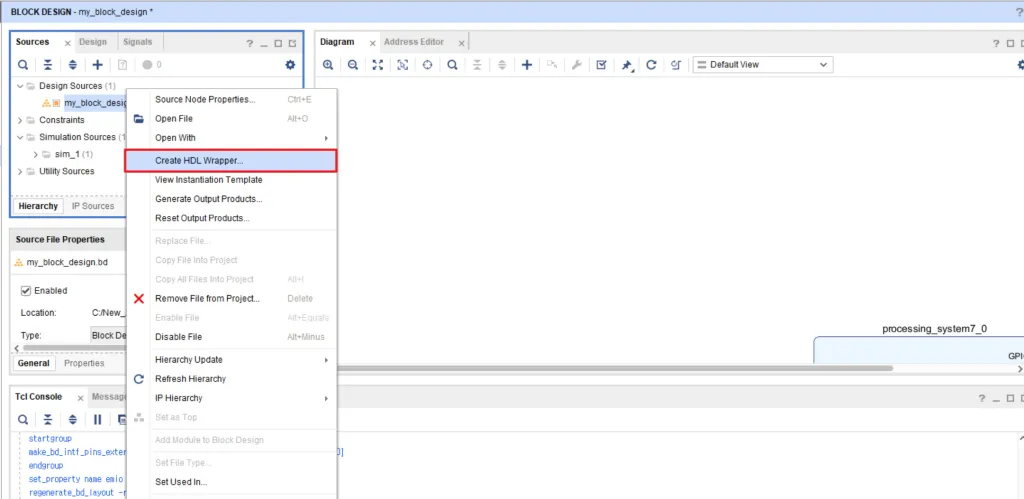Viewport: 1024px width, 499px height.
Task: Switch to the Design tab
Action: pos(93,42)
